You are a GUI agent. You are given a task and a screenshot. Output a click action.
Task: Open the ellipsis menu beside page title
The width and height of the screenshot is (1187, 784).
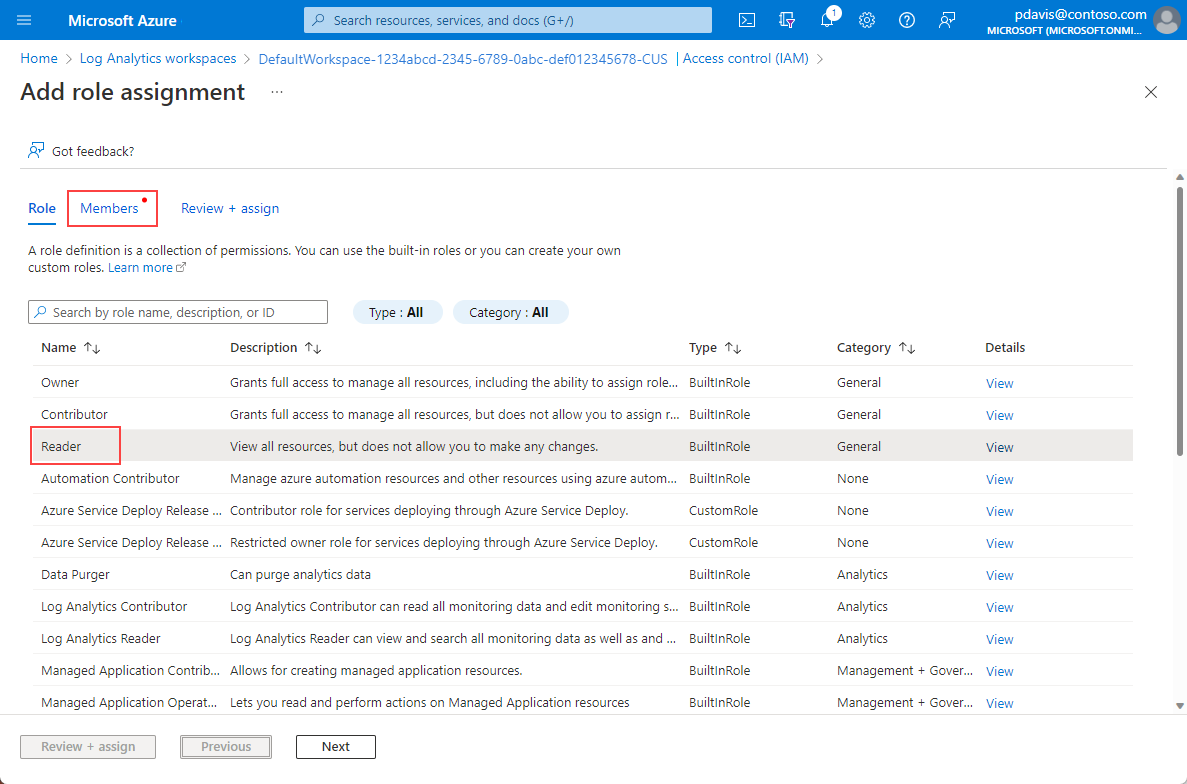point(277,92)
